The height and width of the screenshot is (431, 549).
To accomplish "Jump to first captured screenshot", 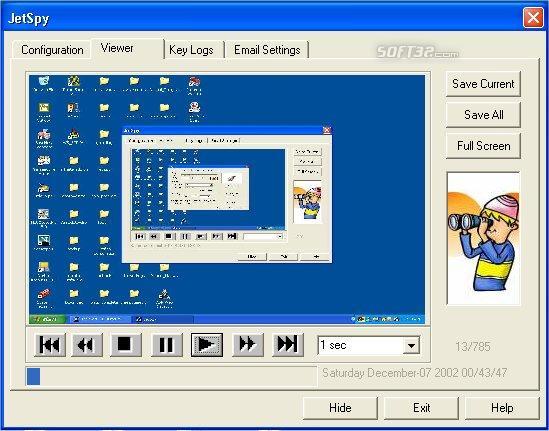I will pyautogui.click(x=50, y=345).
